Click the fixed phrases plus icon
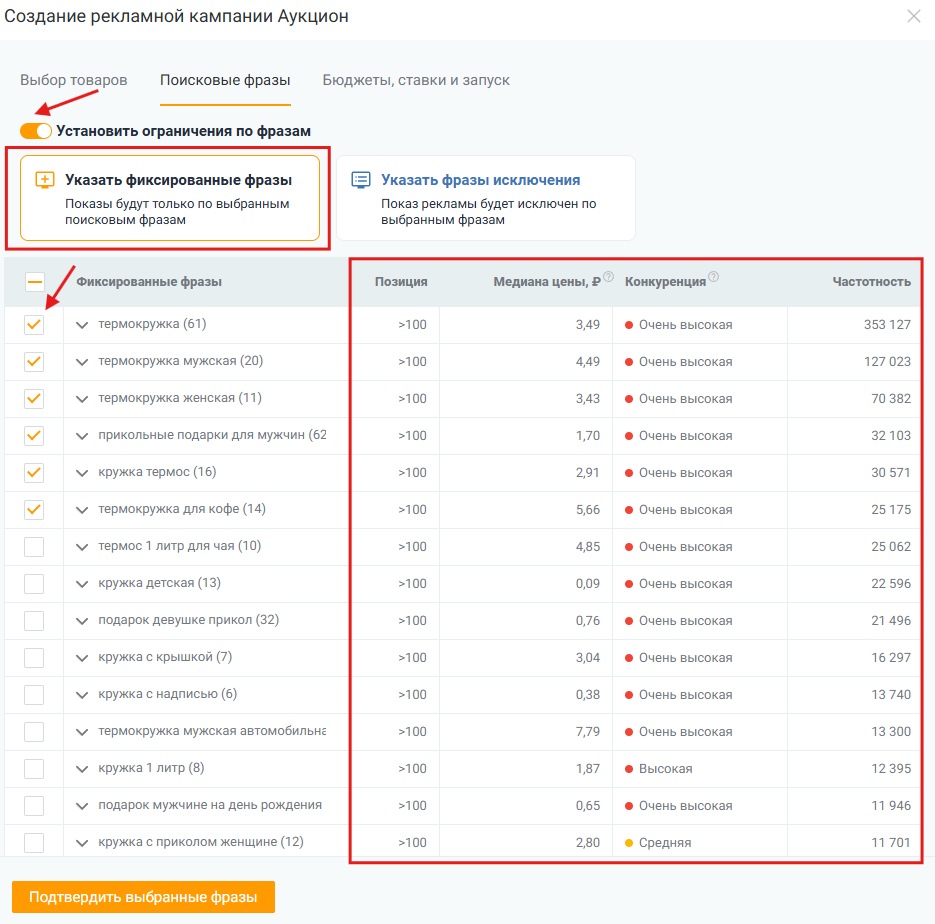 (x=45, y=179)
